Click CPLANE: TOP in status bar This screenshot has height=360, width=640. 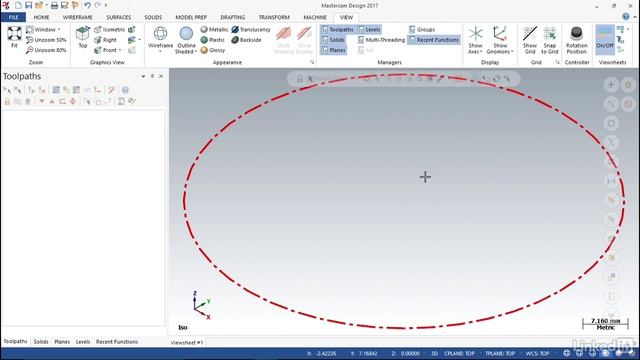click(459, 353)
